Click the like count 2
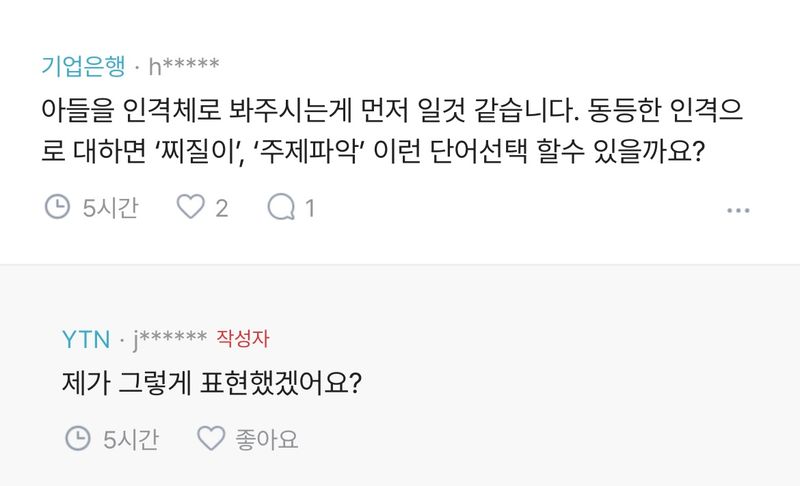Viewport: 800px width, 486px height. click(221, 207)
